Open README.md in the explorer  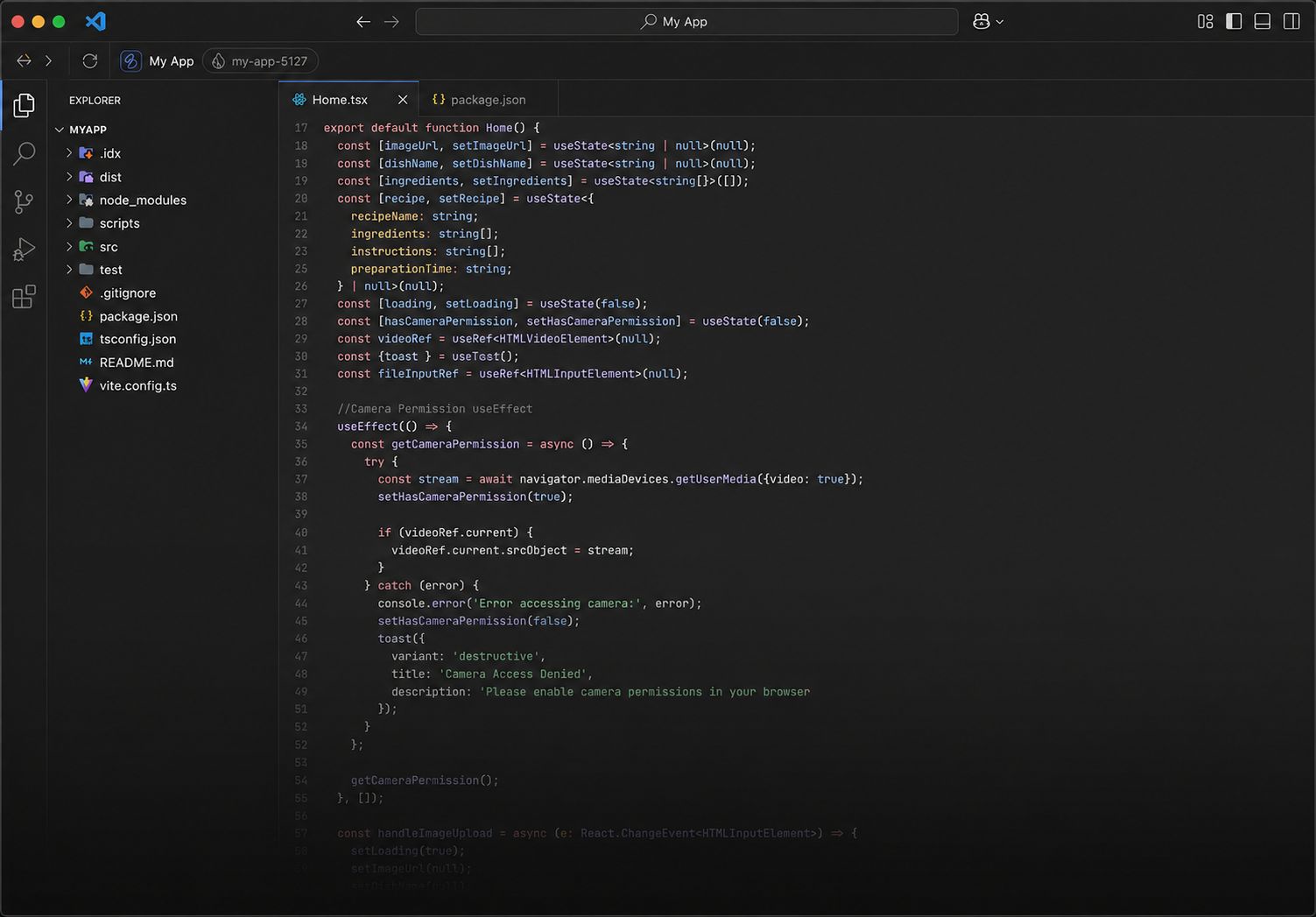click(x=137, y=363)
